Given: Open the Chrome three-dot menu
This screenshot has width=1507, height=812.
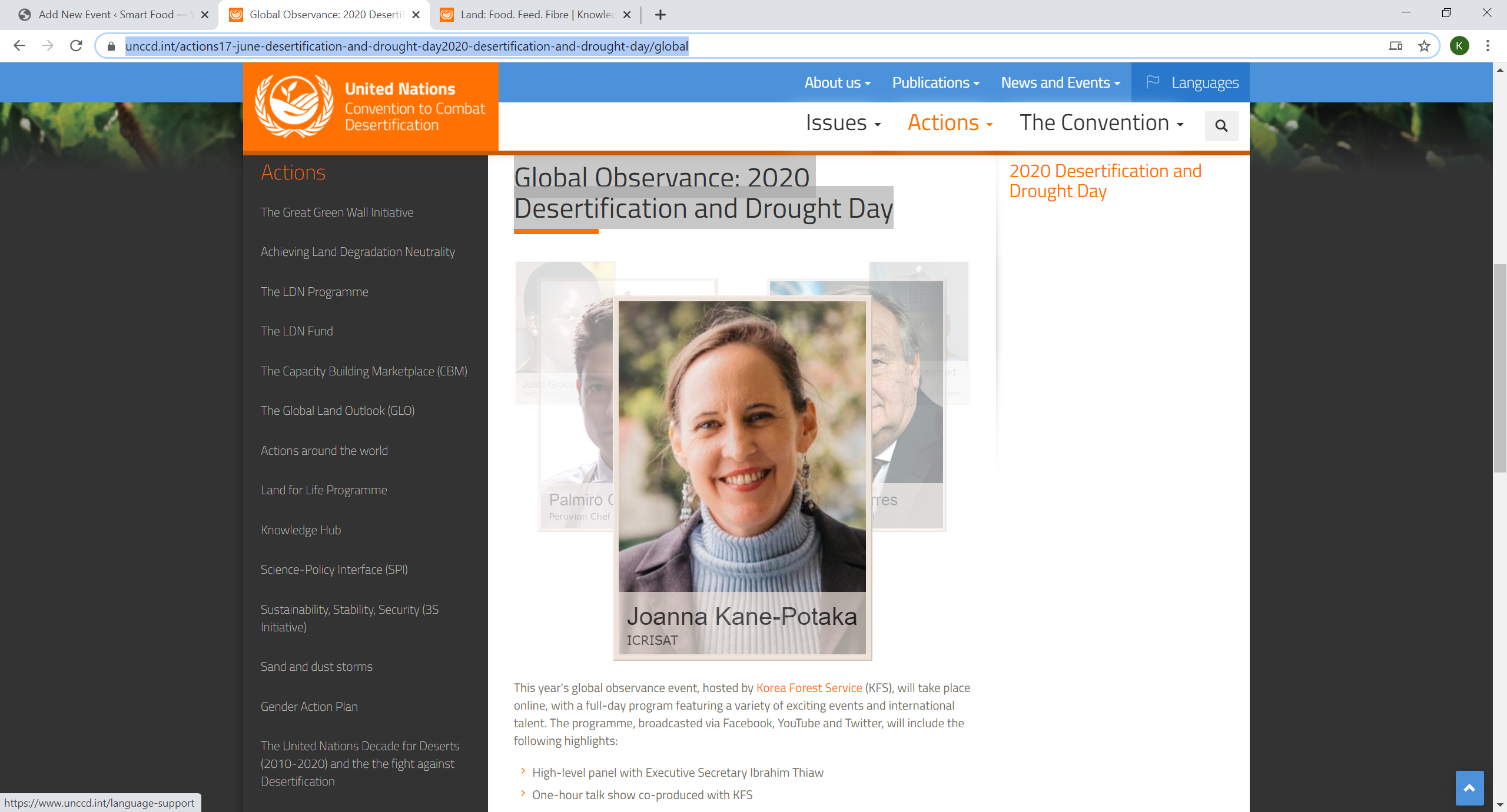Looking at the screenshot, I should tap(1488, 46).
